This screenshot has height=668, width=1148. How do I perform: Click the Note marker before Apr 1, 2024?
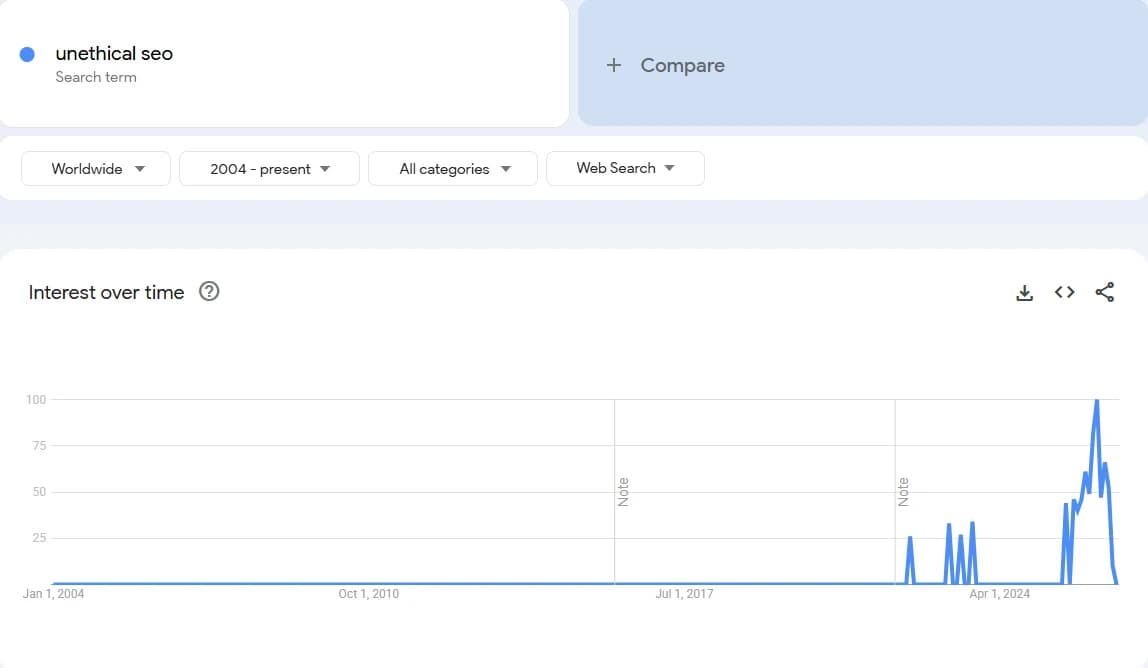pyautogui.click(x=903, y=491)
